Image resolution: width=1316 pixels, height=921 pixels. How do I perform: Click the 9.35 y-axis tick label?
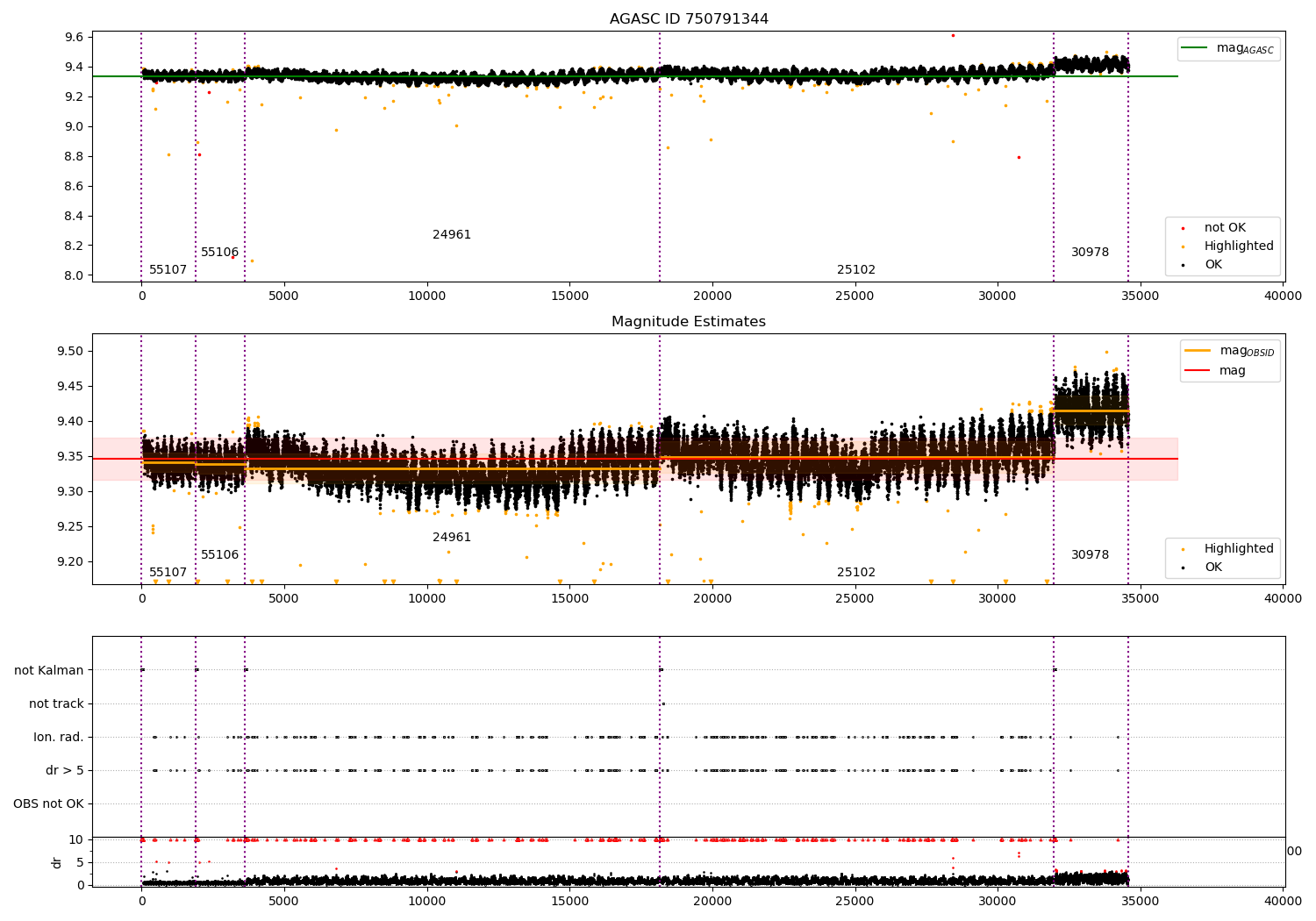(70, 456)
